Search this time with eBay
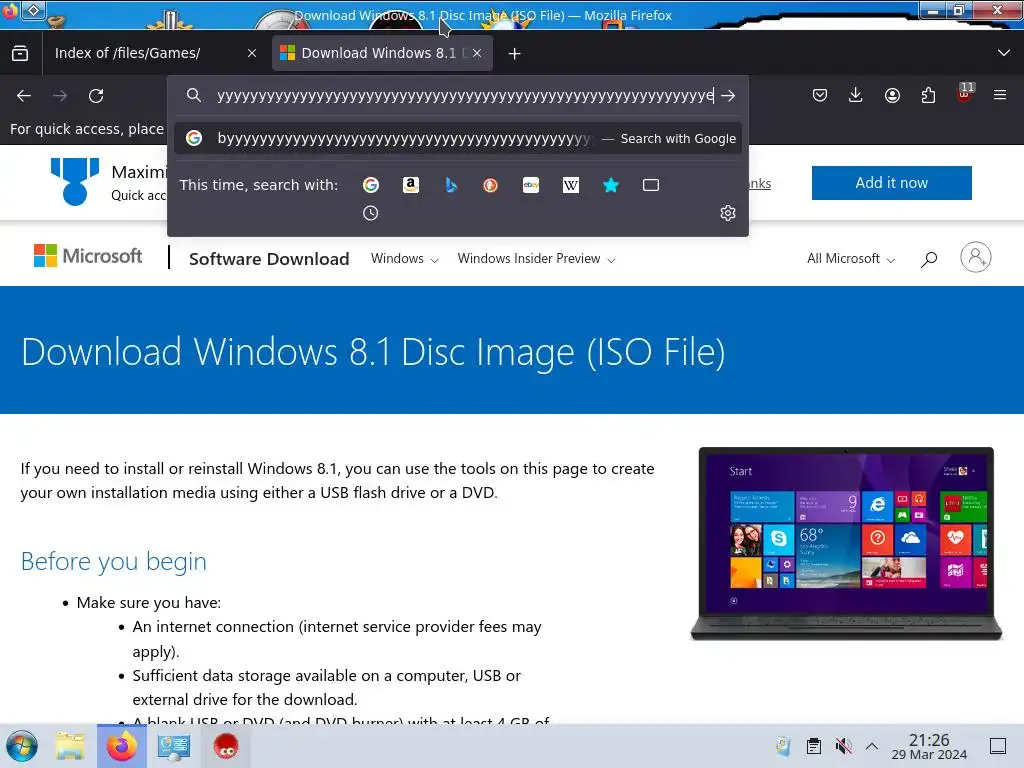The width and height of the screenshot is (1024, 768). click(531, 185)
